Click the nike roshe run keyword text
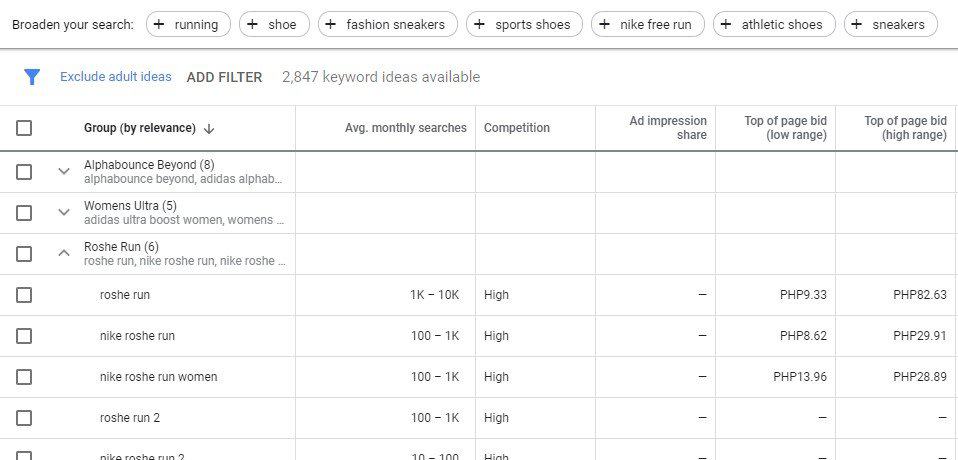Viewport: 958px width, 460px height. click(137, 336)
